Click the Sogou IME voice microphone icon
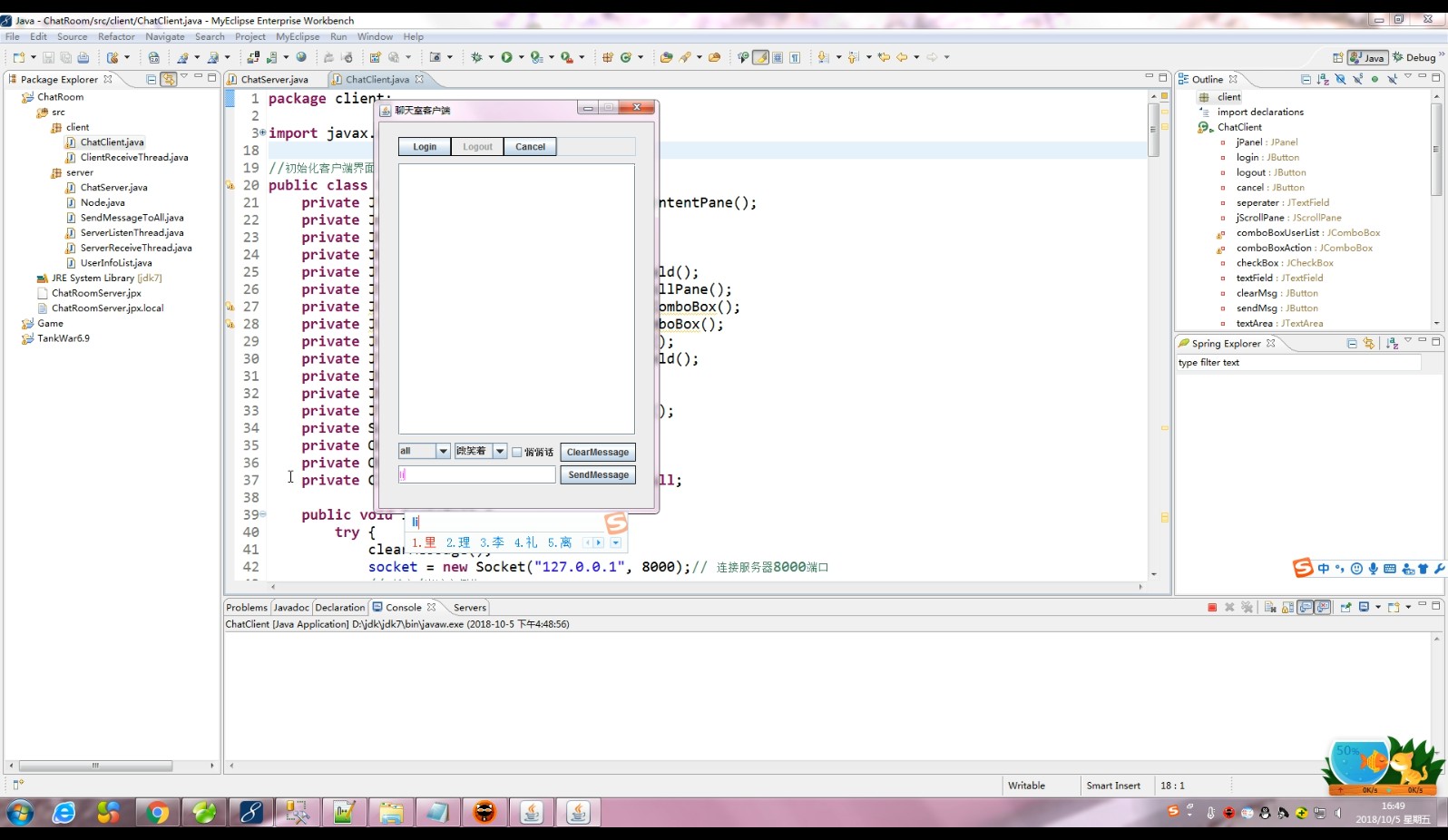The width and height of the screenshot is (1448, 840). point(1374,569)
